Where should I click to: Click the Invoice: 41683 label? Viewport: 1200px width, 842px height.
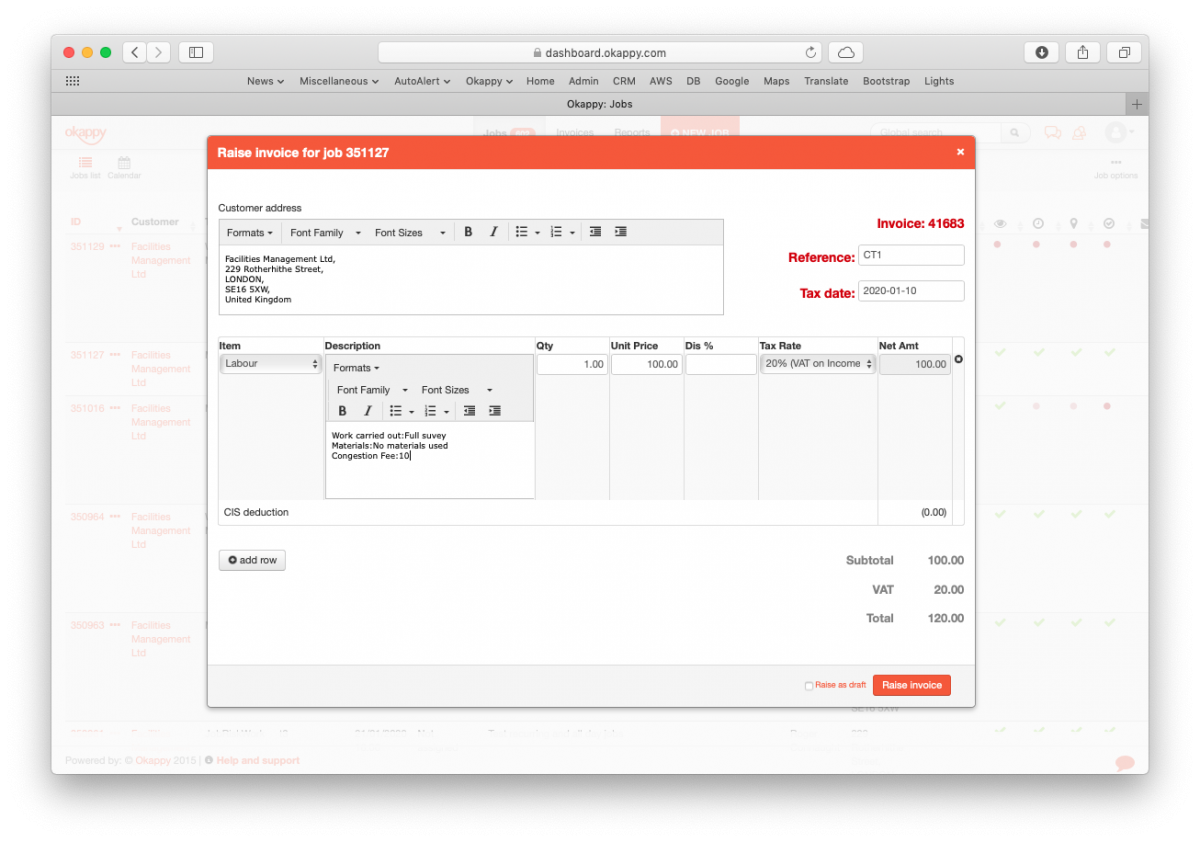[920, 224]
